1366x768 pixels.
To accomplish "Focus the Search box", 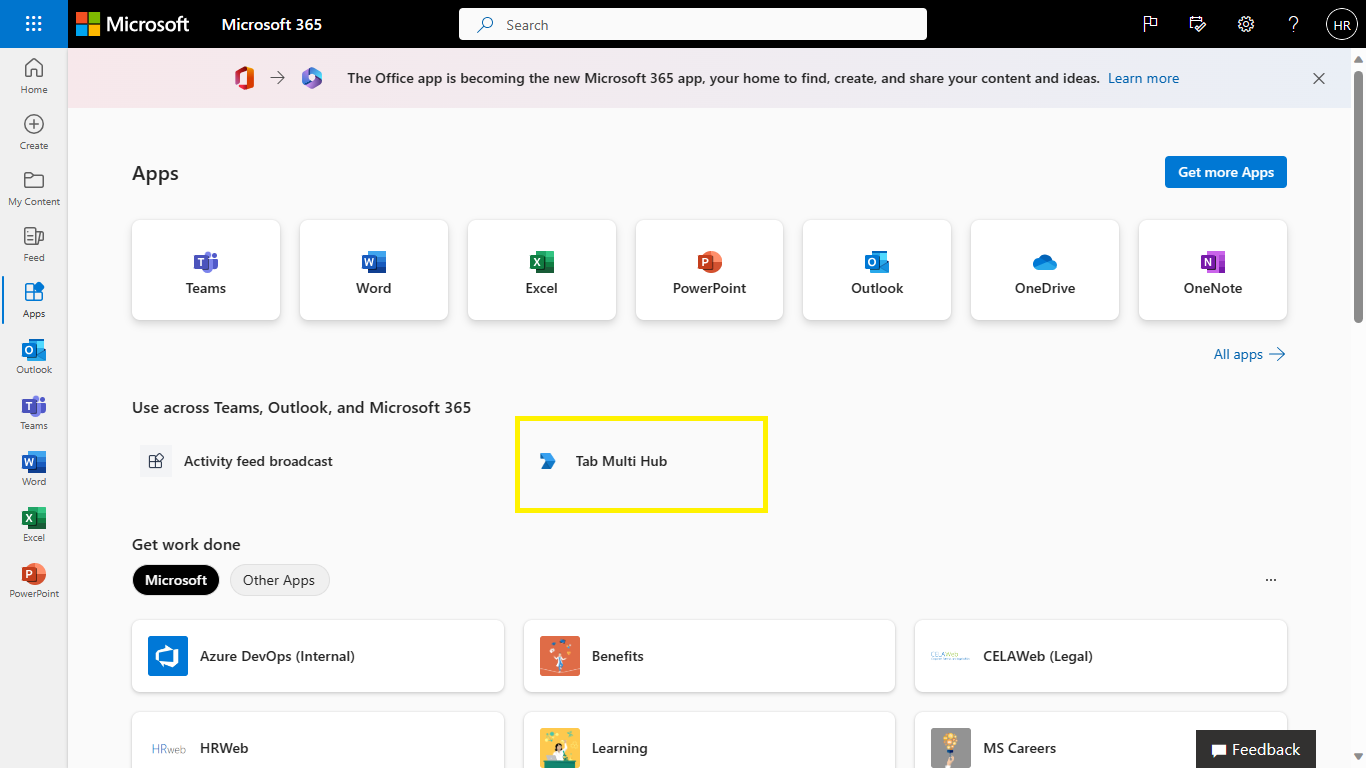I will pyautogui.click(x=693, y=24).
